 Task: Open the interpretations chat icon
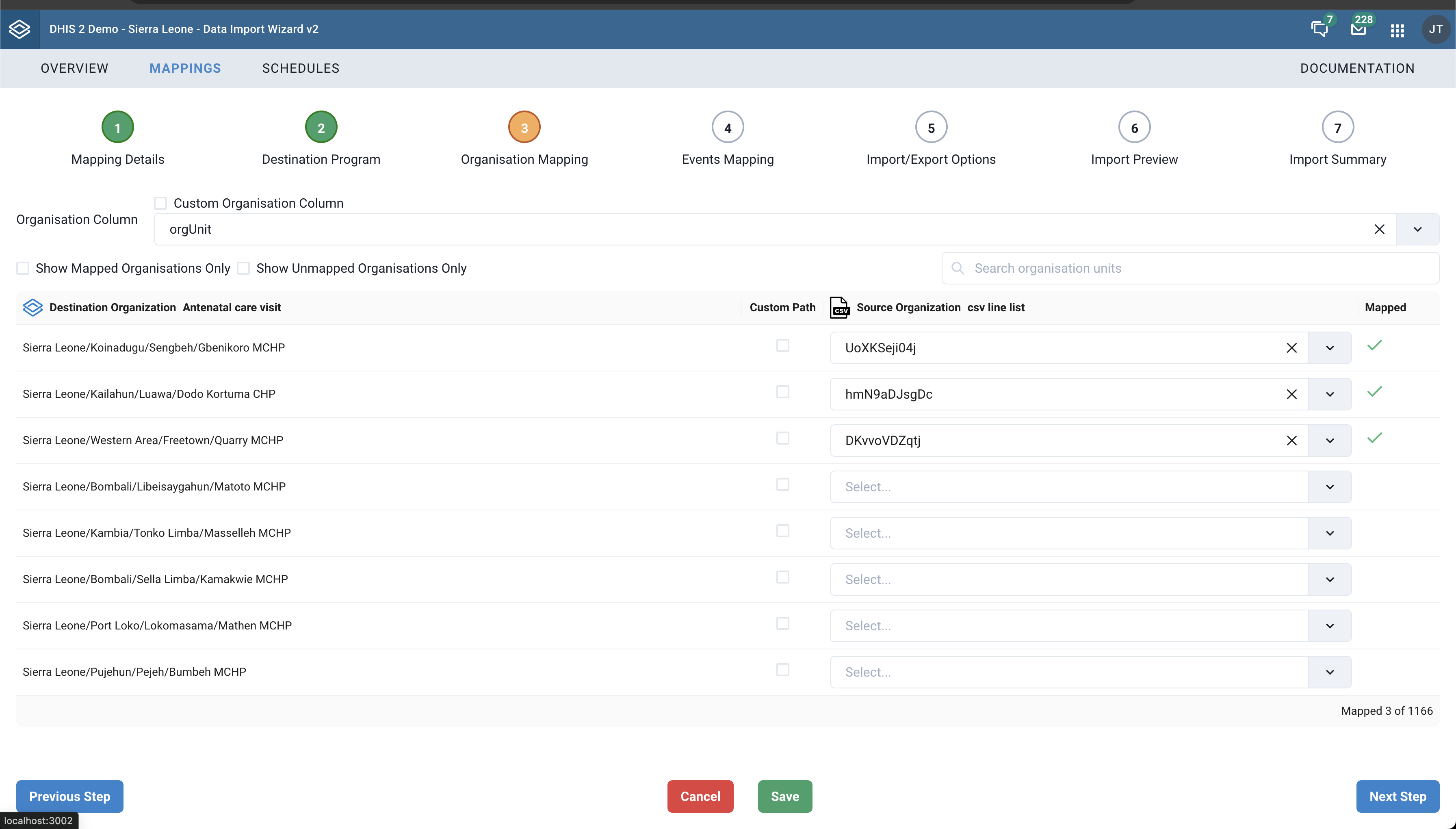click(1319, 29)
